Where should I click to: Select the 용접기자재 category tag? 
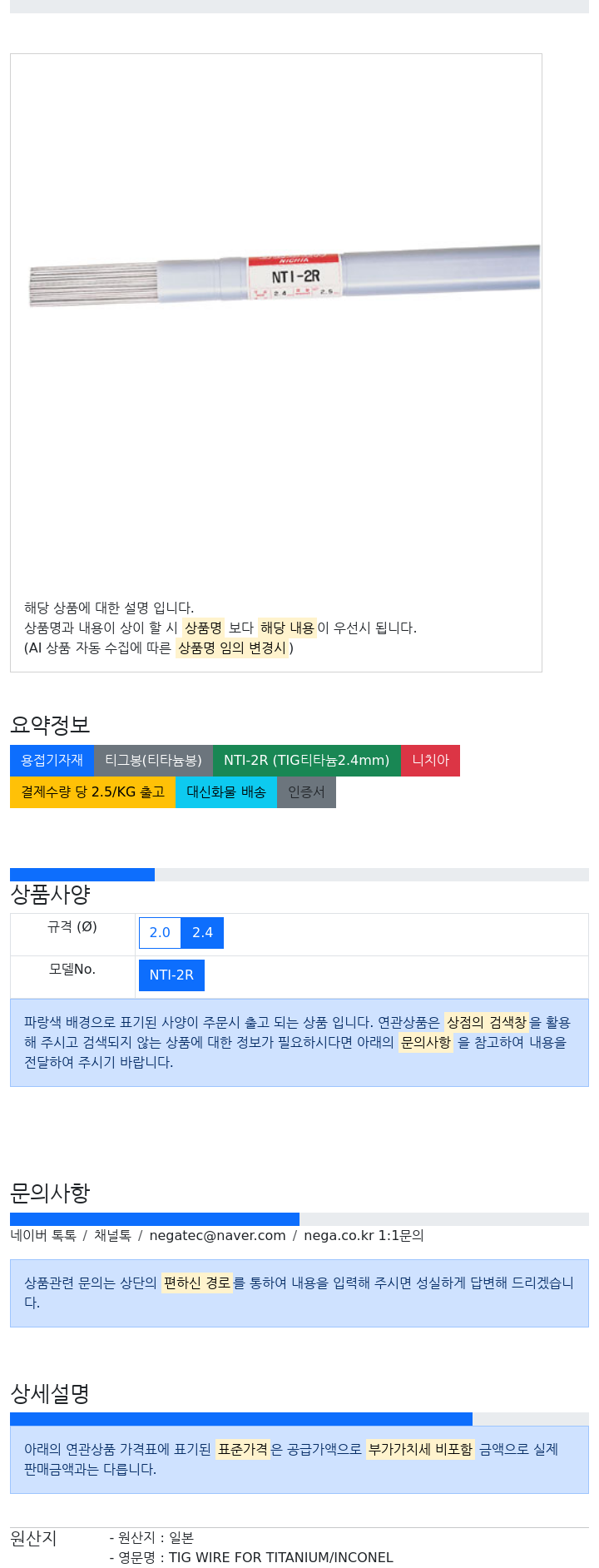(x=52, y=761)
